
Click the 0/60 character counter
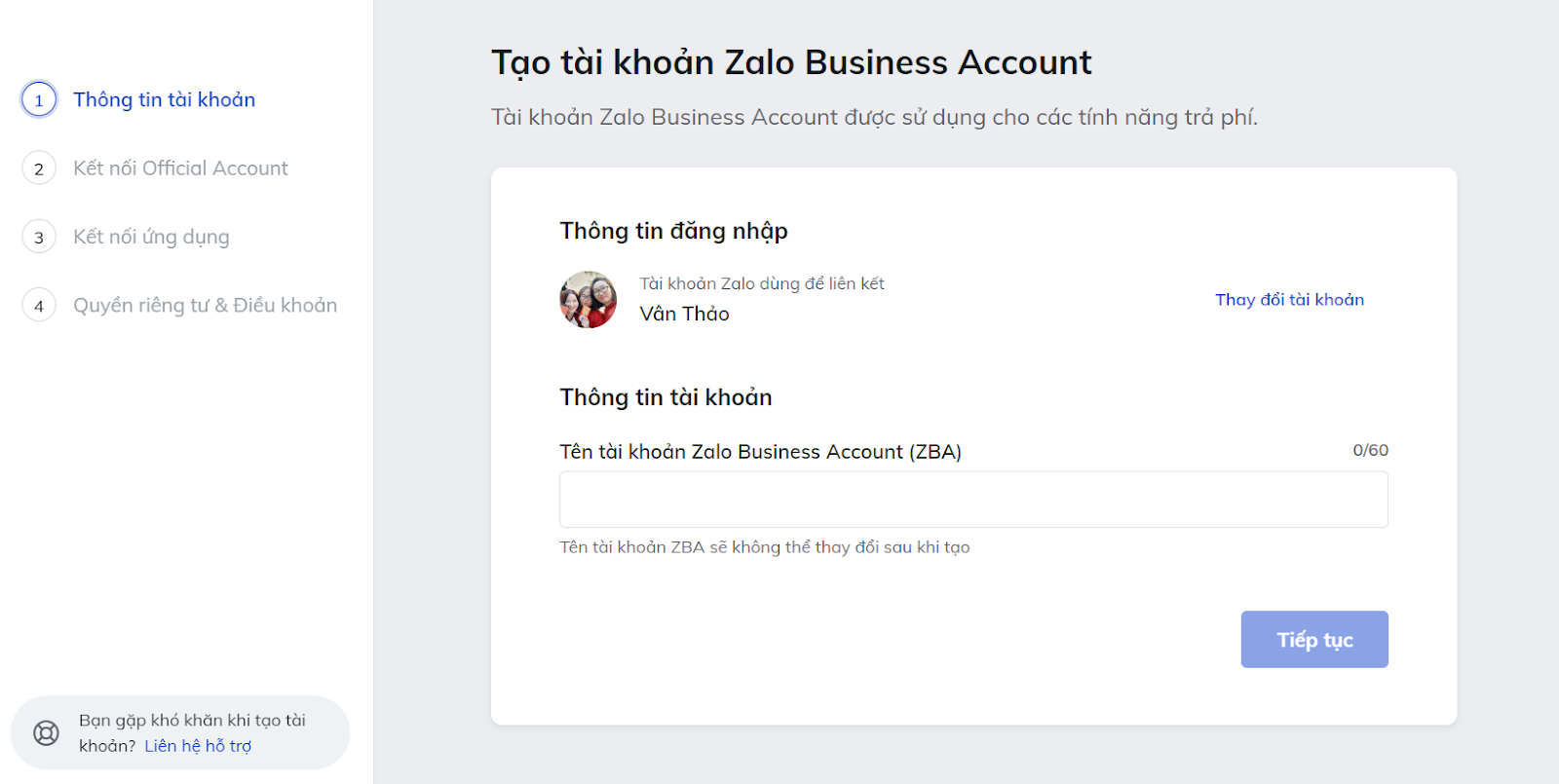[x=1370, y=450]
